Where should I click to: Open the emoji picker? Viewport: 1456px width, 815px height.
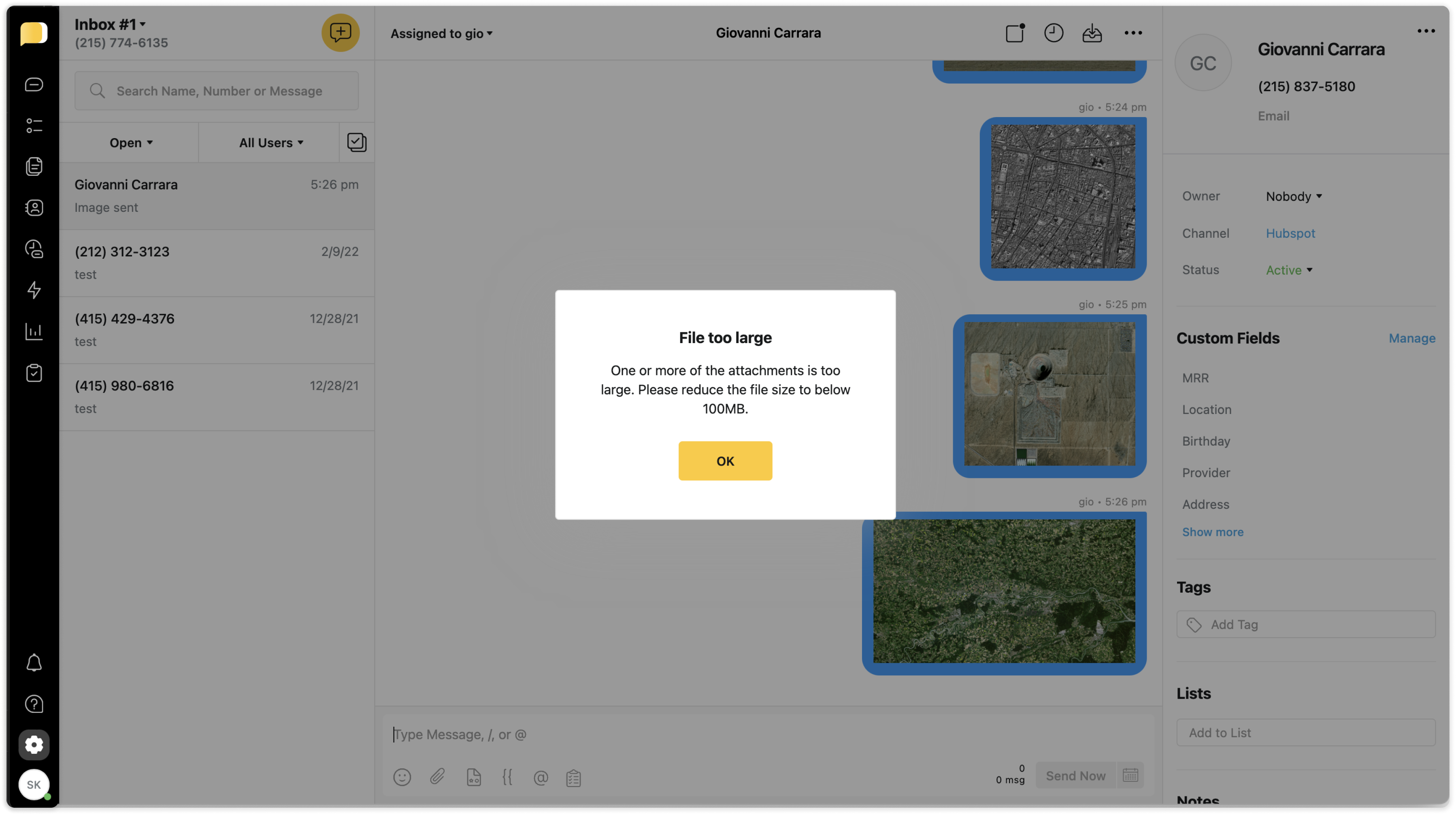pyautogui.click(x=402, y=777)
